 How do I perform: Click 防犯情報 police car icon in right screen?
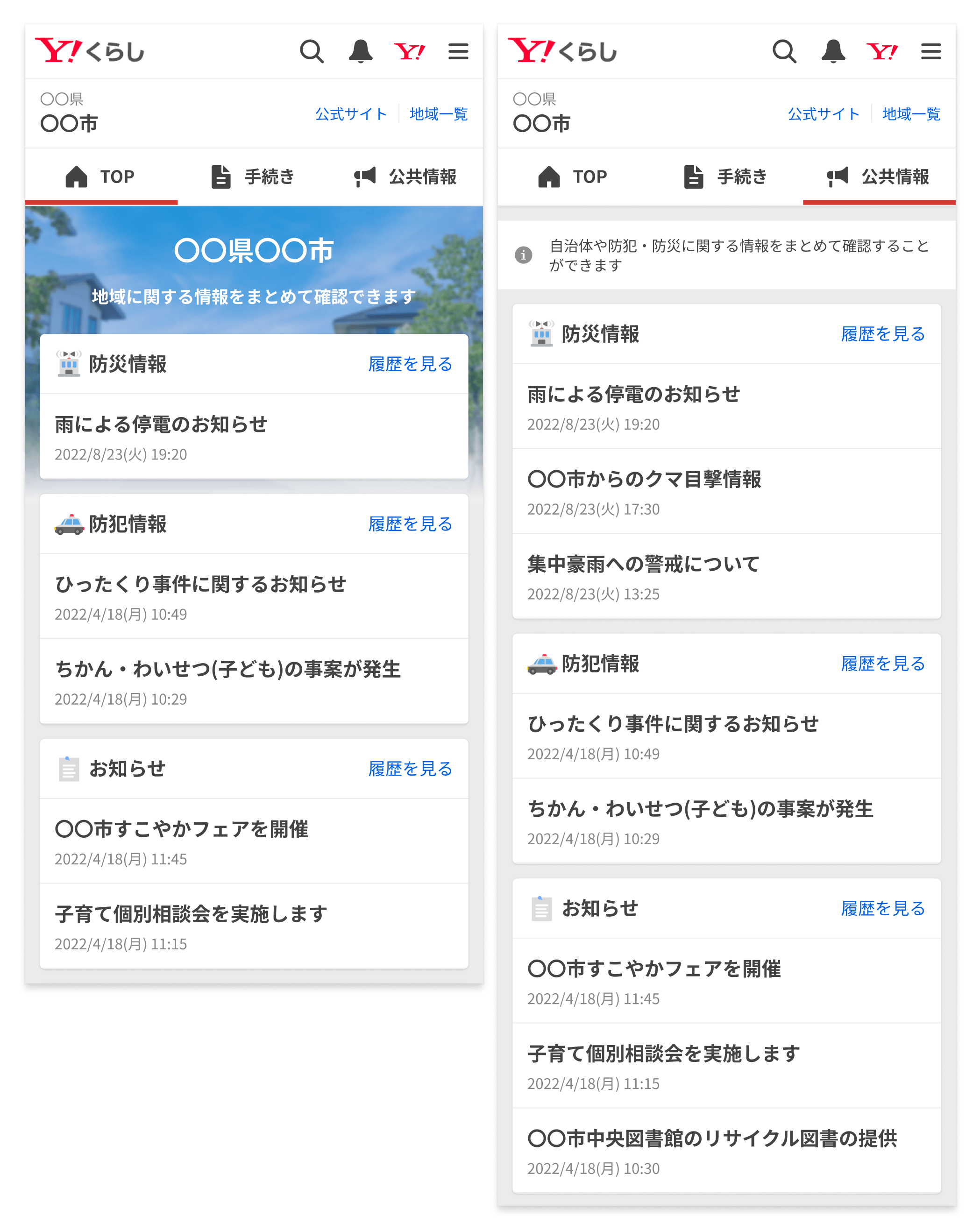(542, 664)
